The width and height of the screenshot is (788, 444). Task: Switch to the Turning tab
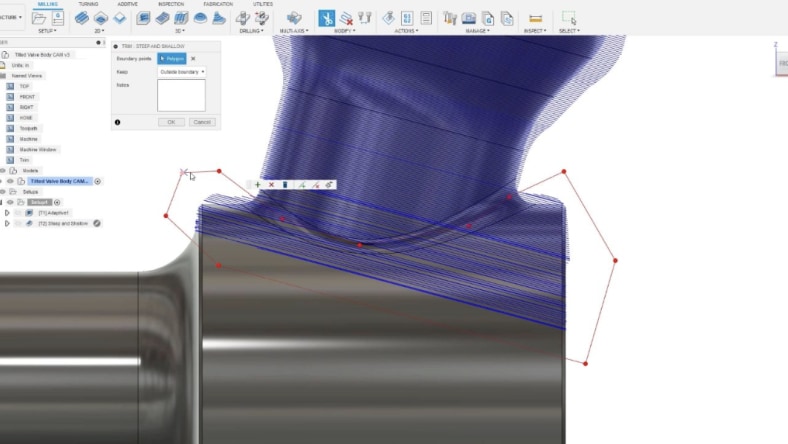point(88,4)
